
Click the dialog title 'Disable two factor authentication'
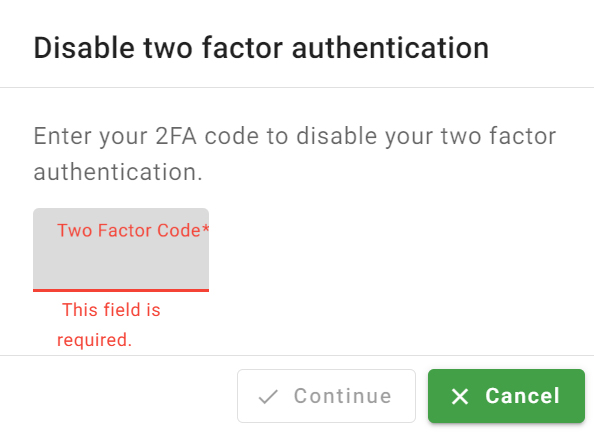pyautogui.click(x=261, y=48)
